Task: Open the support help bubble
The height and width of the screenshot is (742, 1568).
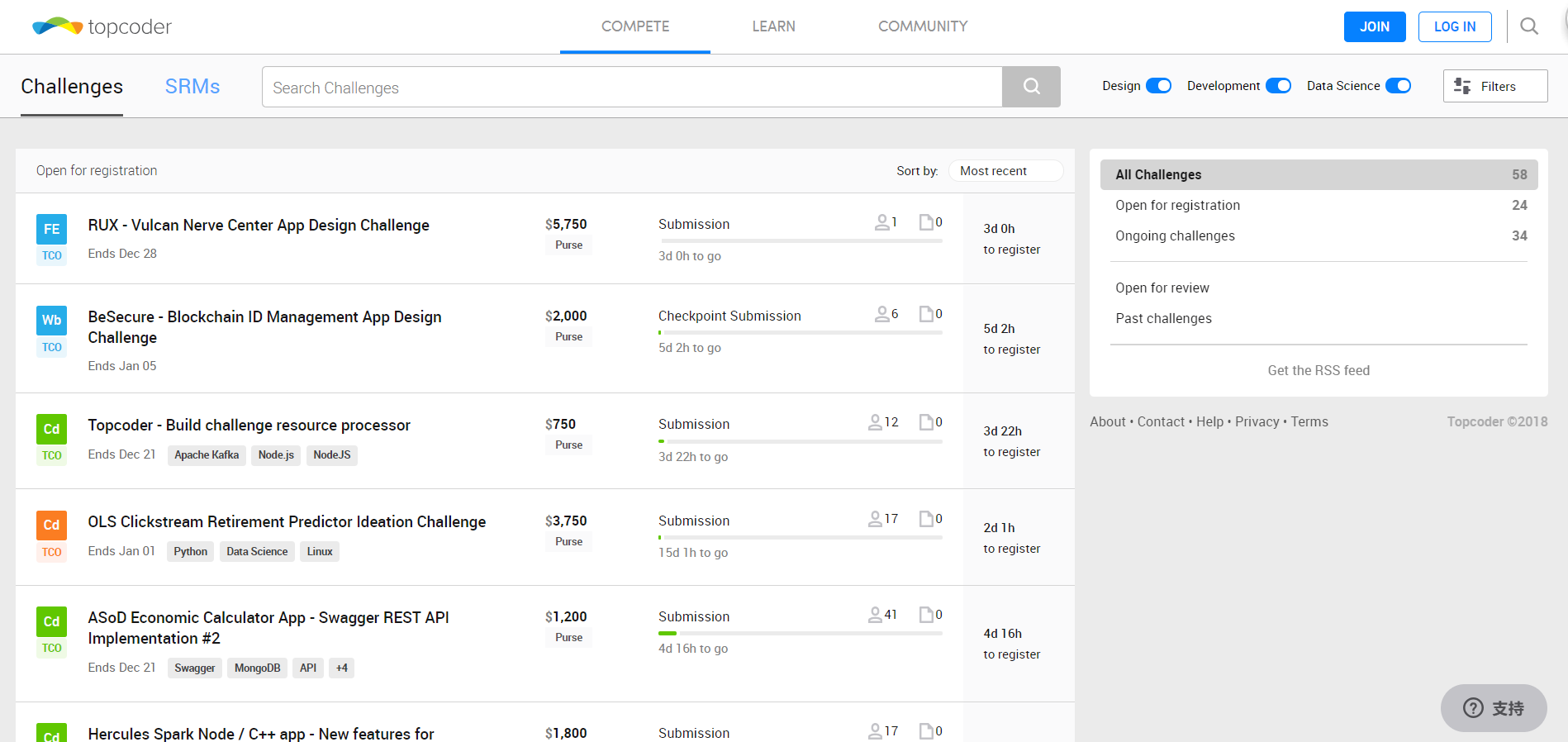Action: click(x=1494, y=708)
